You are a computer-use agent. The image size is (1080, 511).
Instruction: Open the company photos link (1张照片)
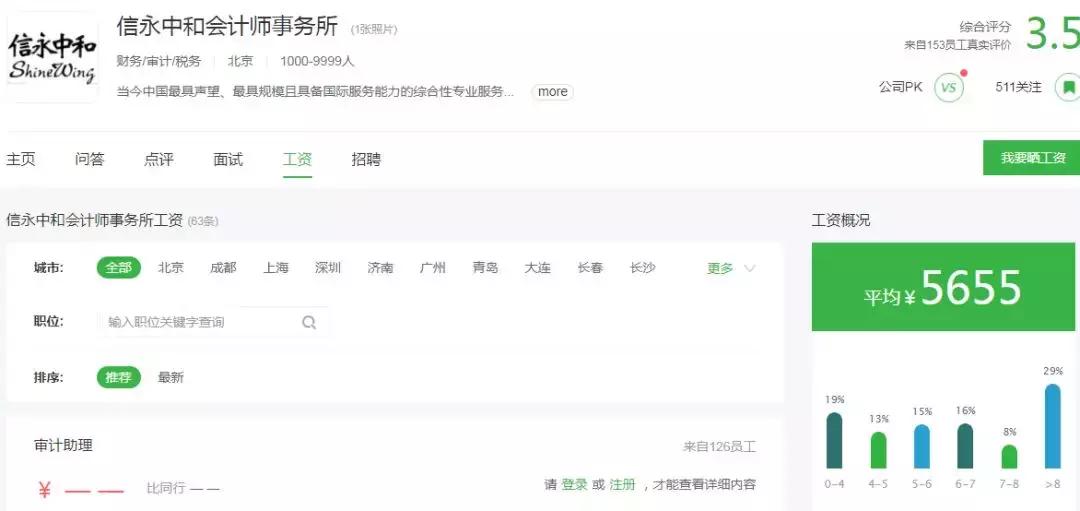click(x=374, y=30)
